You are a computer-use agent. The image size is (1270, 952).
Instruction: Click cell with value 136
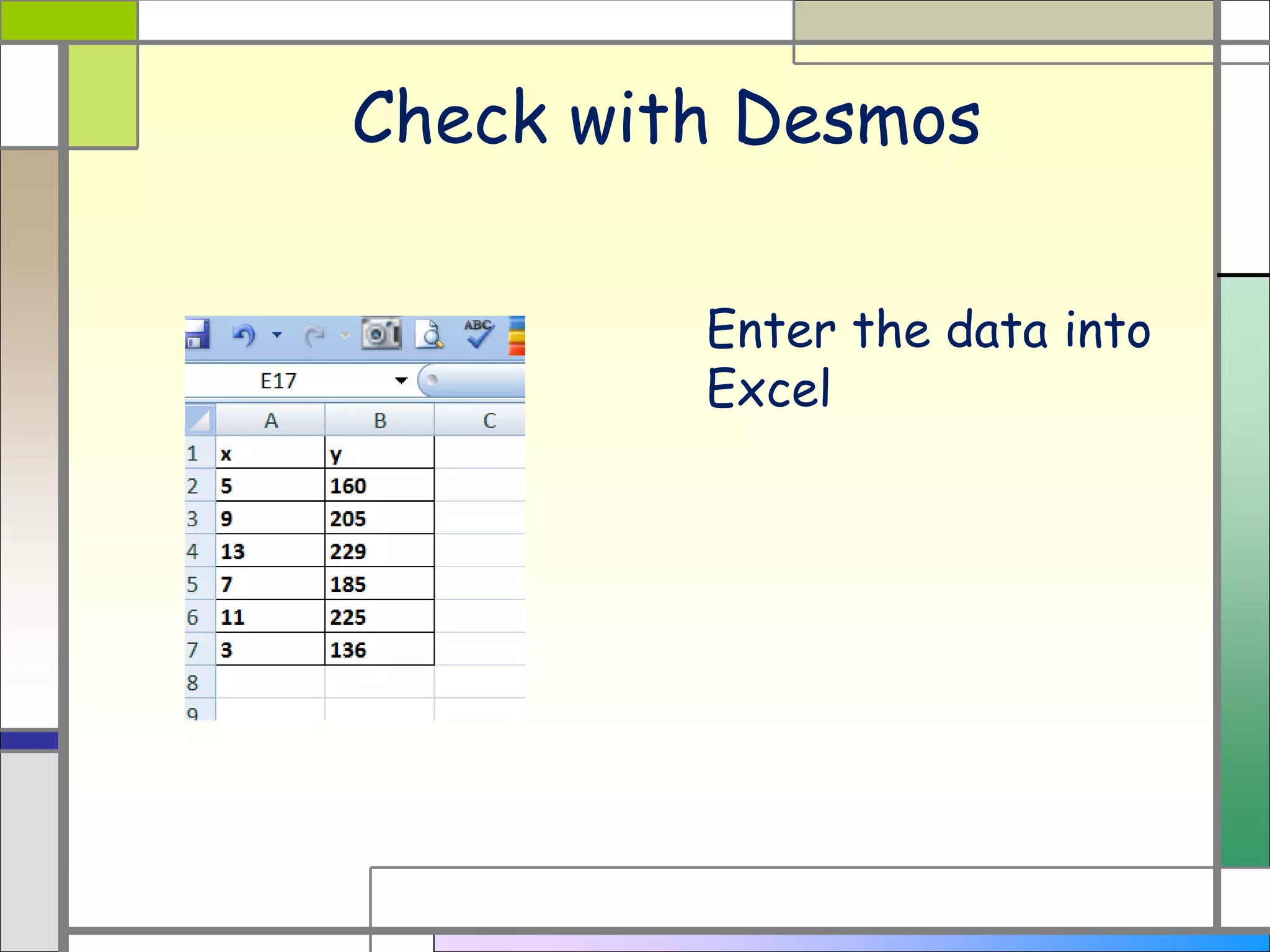(x=380, y=650)
